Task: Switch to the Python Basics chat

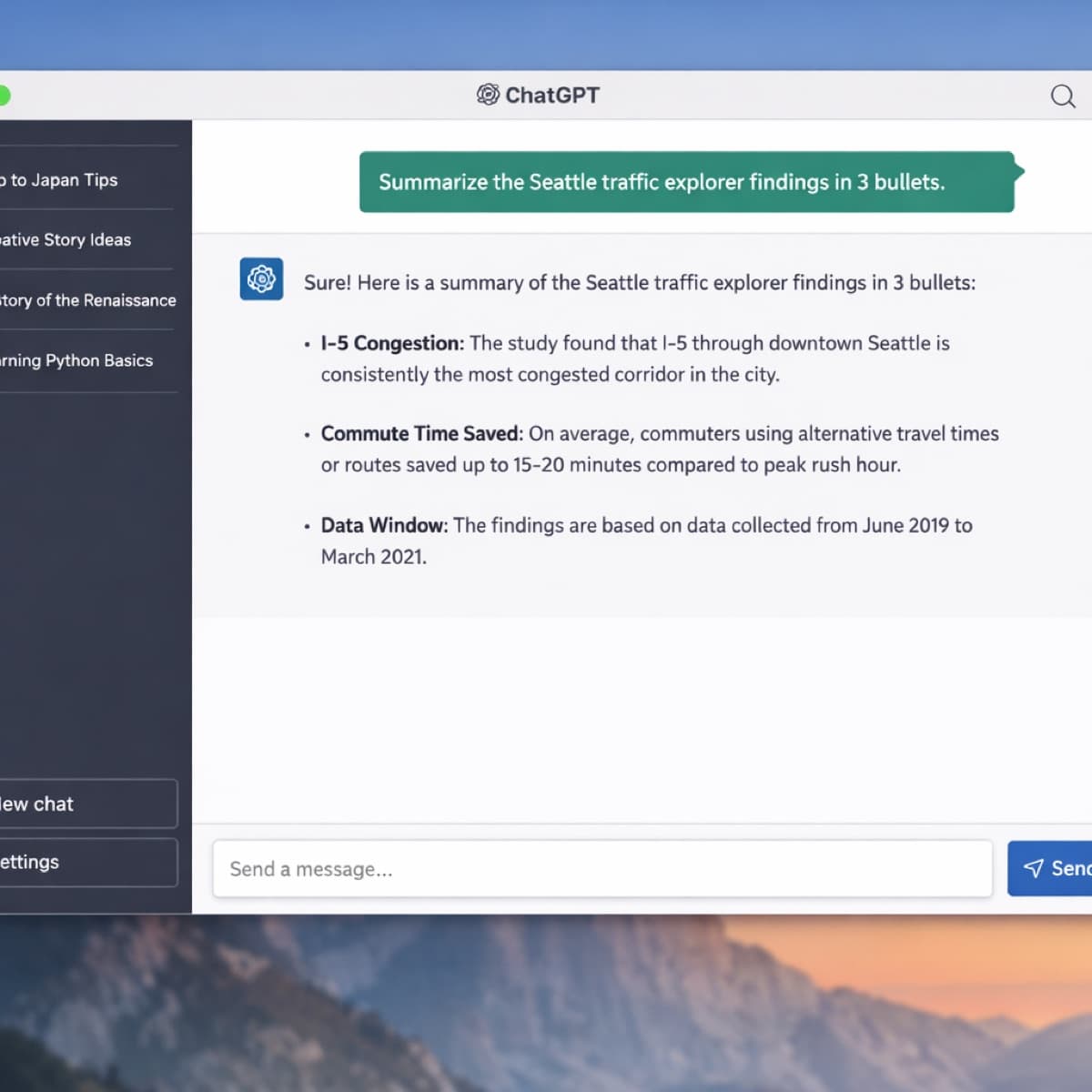Action: (77, 360)
